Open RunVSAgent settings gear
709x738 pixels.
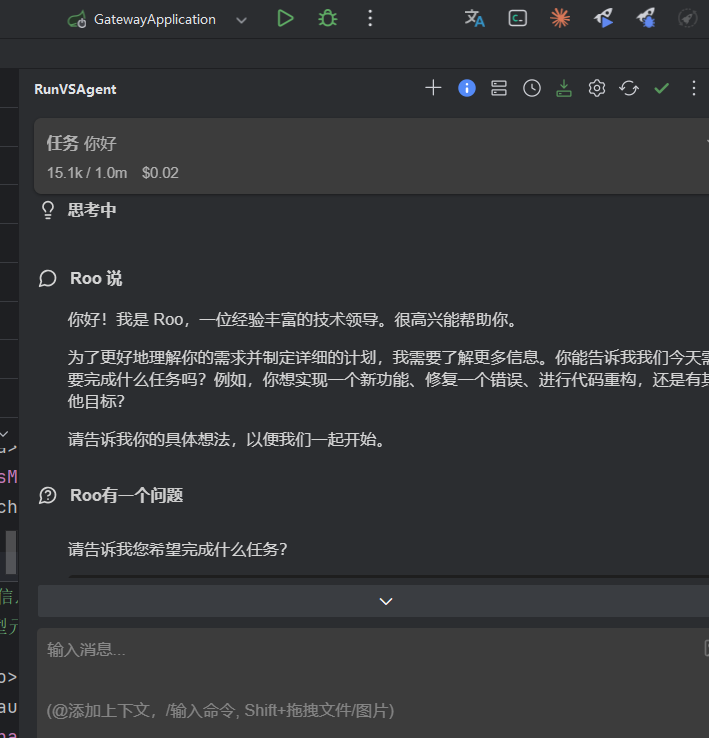pos(596,88)
